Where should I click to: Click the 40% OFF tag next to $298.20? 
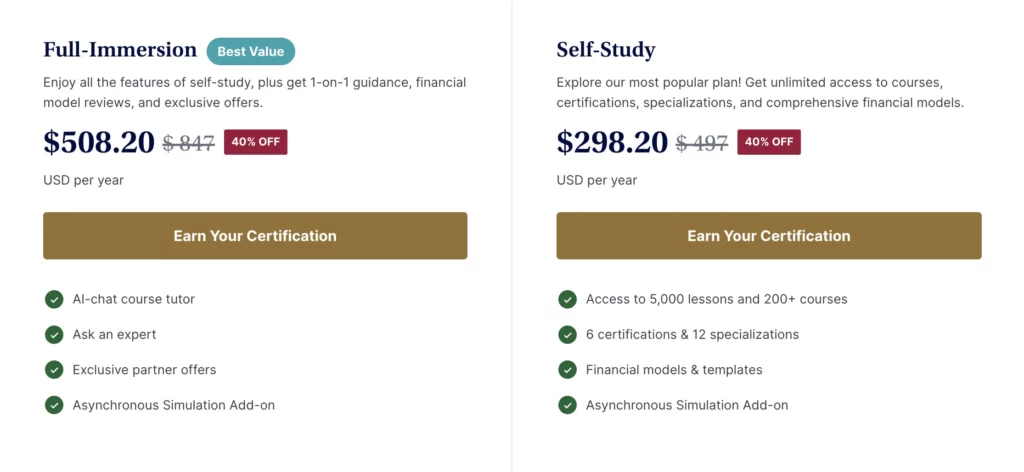[769, 142]
